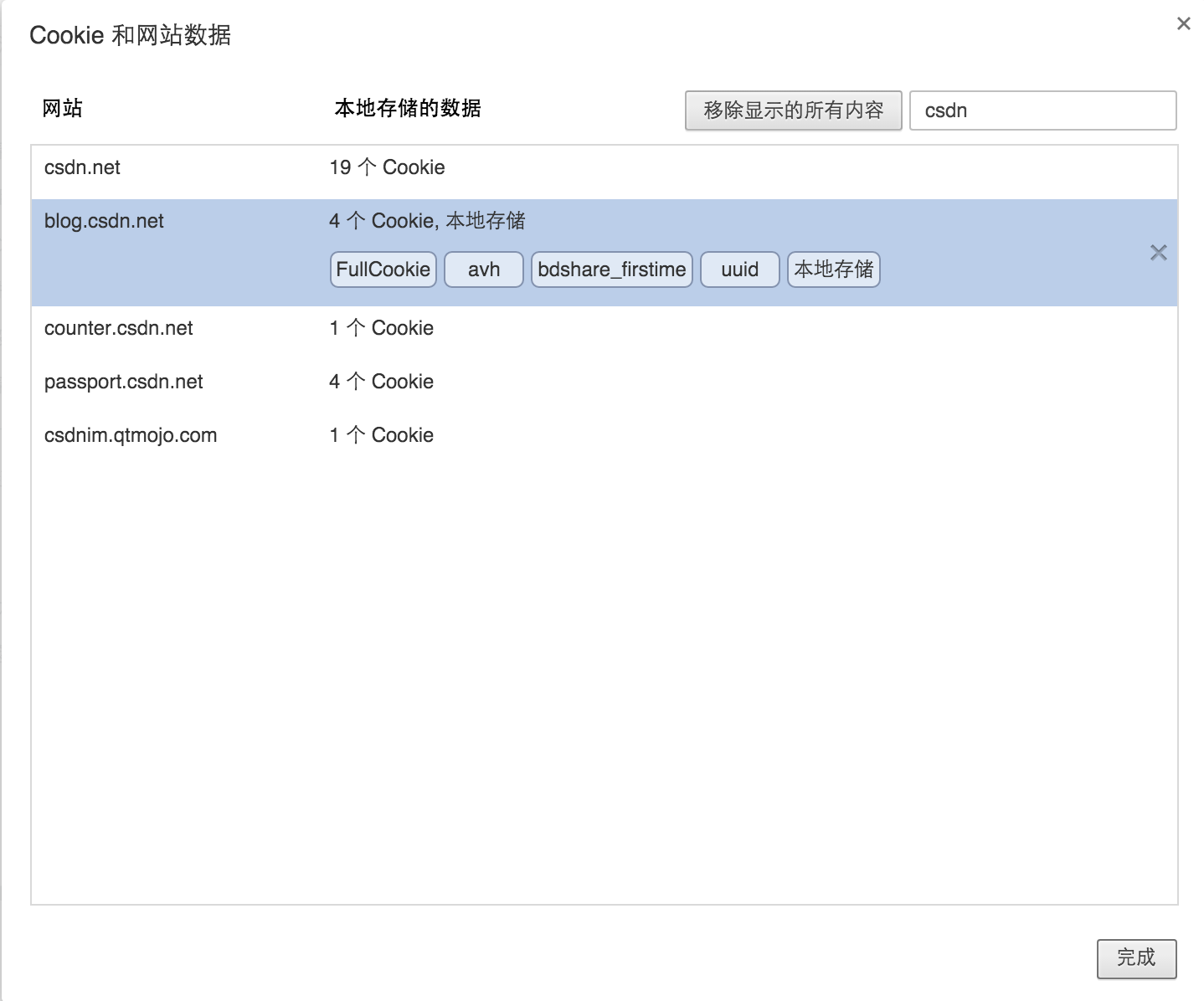Image resolution: width=1204 pixels, height=1001 pixels.
Task: Open the uuid cookie chip
Action: coord(740,269)
